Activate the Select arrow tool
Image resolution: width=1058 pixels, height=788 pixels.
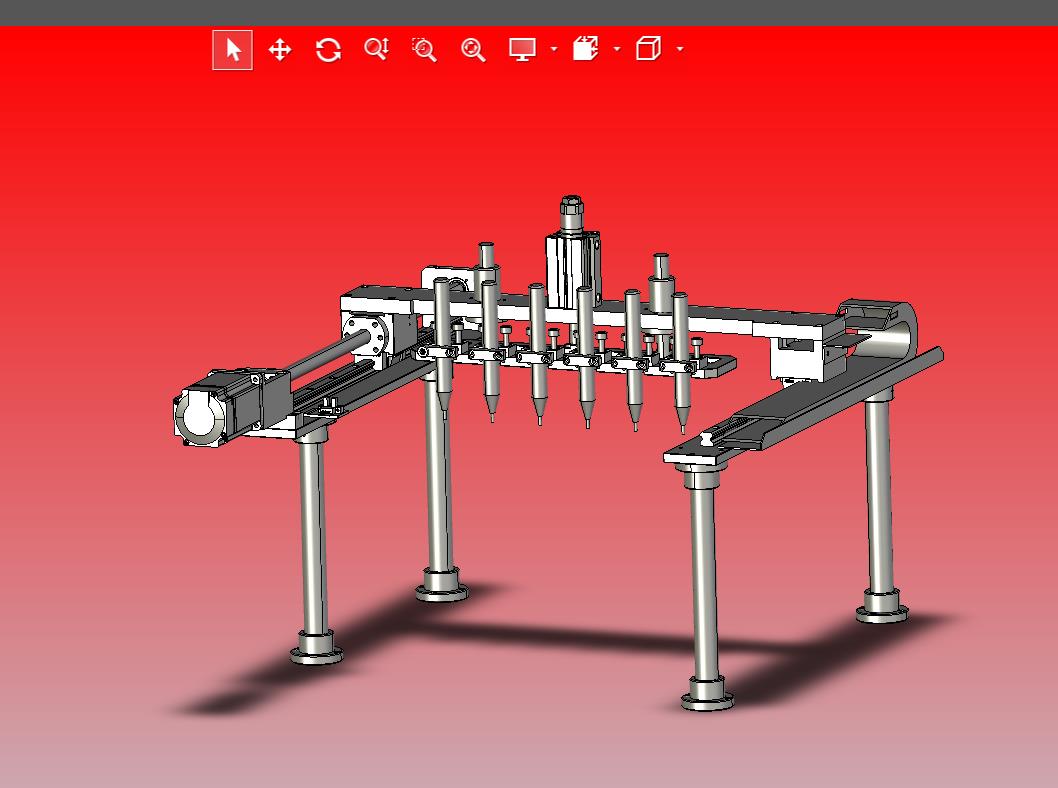(233, 50)
